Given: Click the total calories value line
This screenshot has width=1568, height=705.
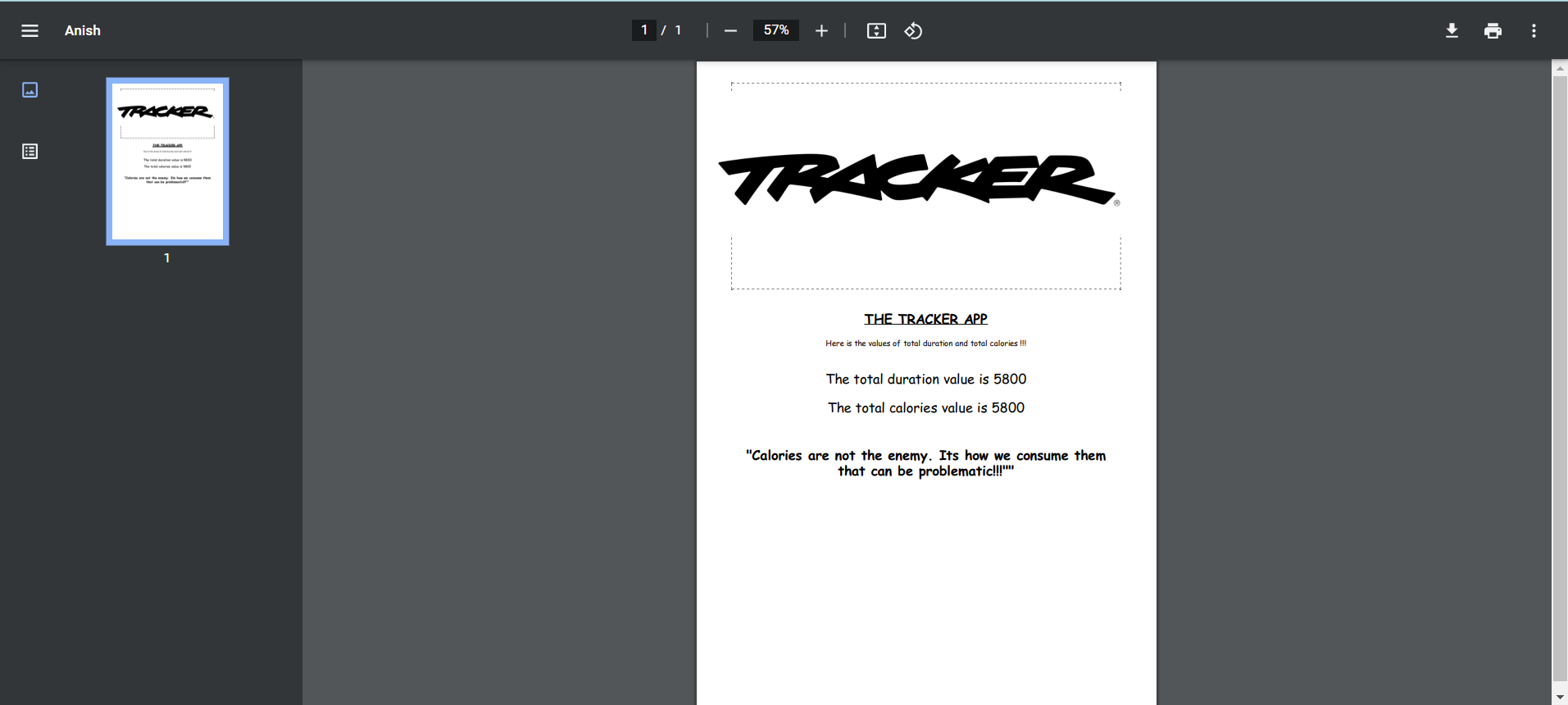Looking at the screenshot, I should (926, 407).
